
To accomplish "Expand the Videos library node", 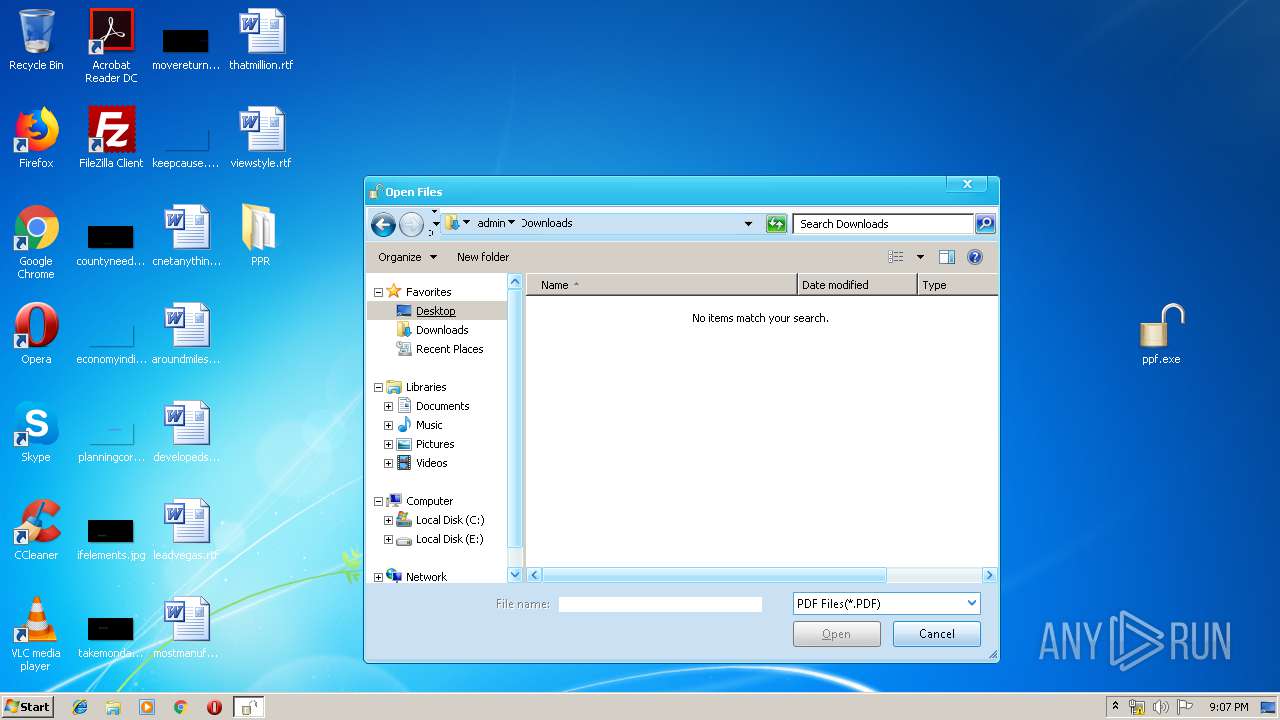I will [389, 463].
